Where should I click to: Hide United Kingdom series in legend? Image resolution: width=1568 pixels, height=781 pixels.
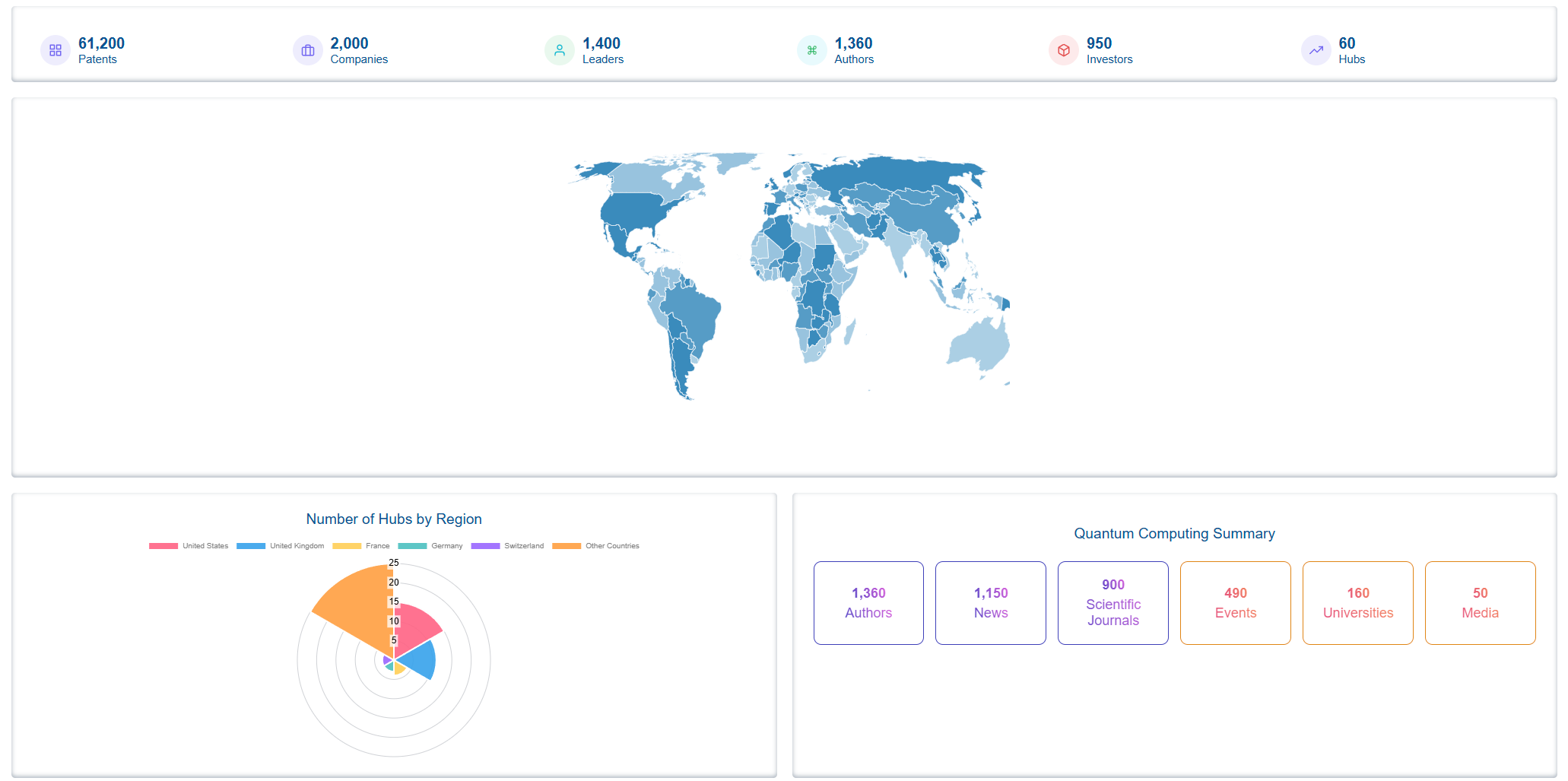tap(280, 546)
